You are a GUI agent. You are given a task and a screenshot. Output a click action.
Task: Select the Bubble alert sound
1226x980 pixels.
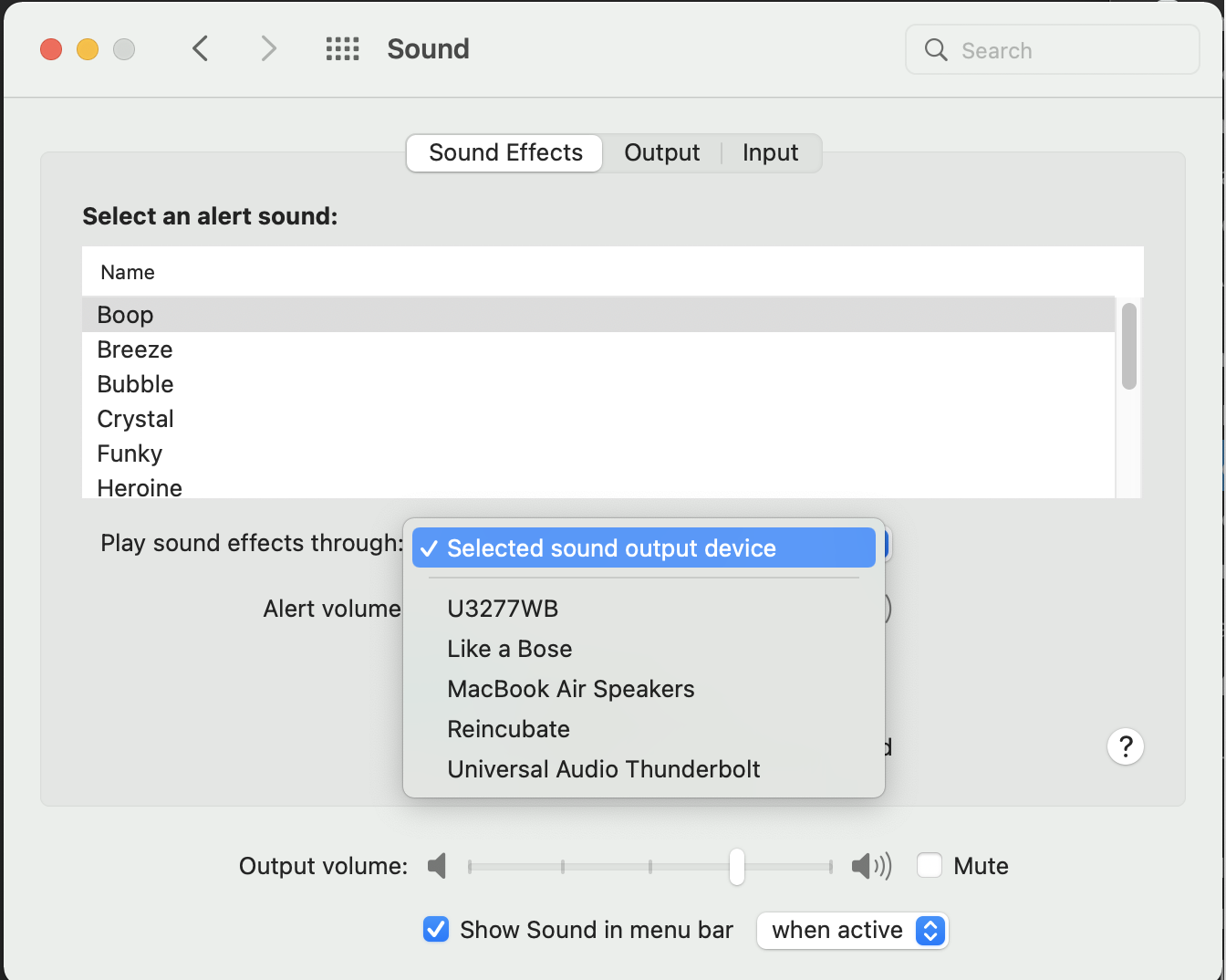click(x=598, y=384)
